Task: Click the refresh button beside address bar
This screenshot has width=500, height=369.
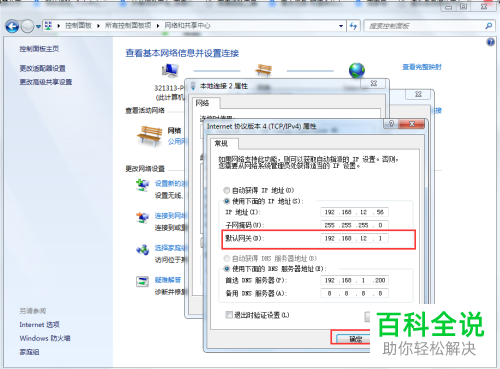Action: (353, 26)
